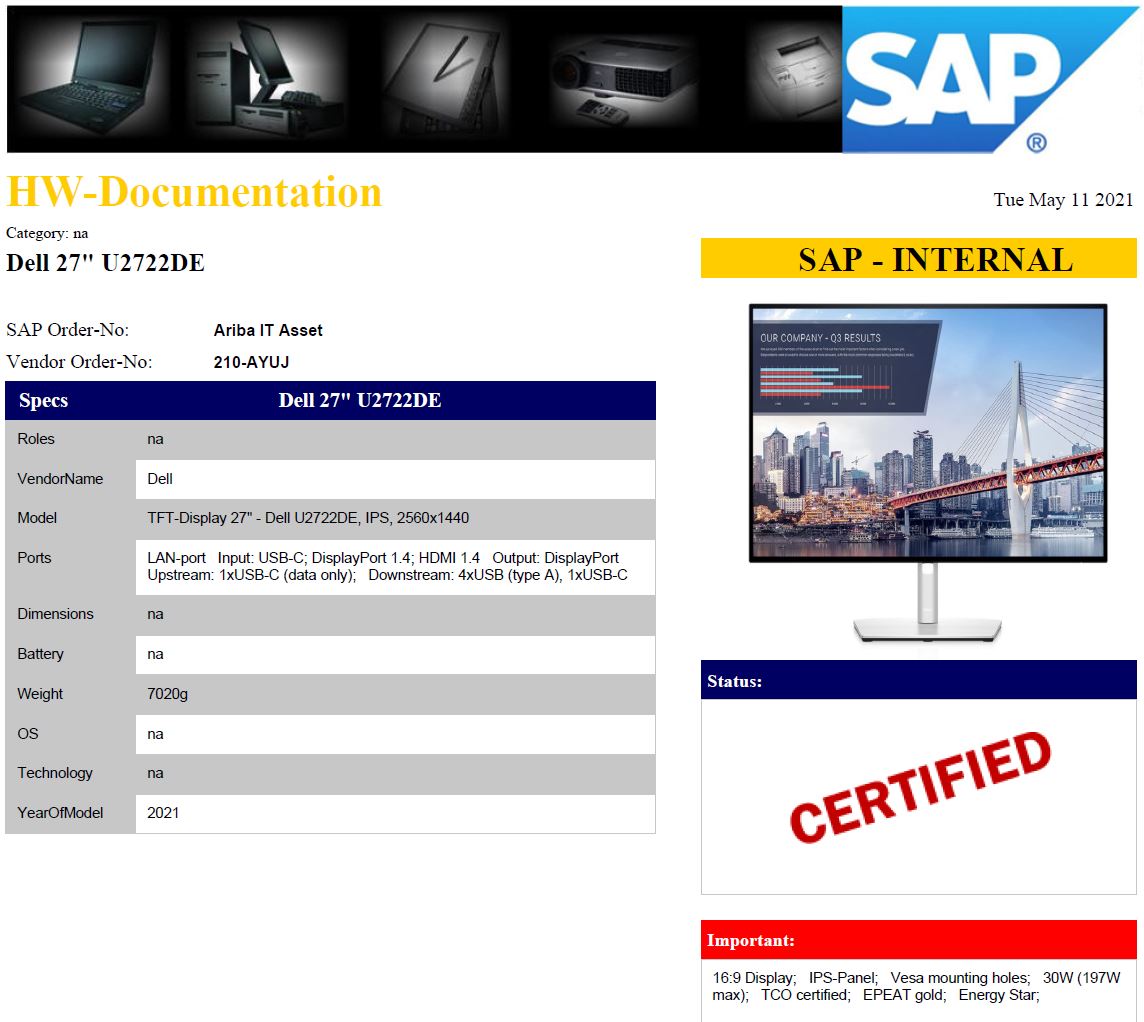Screen dimensions: 1144x1022
Task: Click the 'na' value in Battery row
Action: click(155, 654)
